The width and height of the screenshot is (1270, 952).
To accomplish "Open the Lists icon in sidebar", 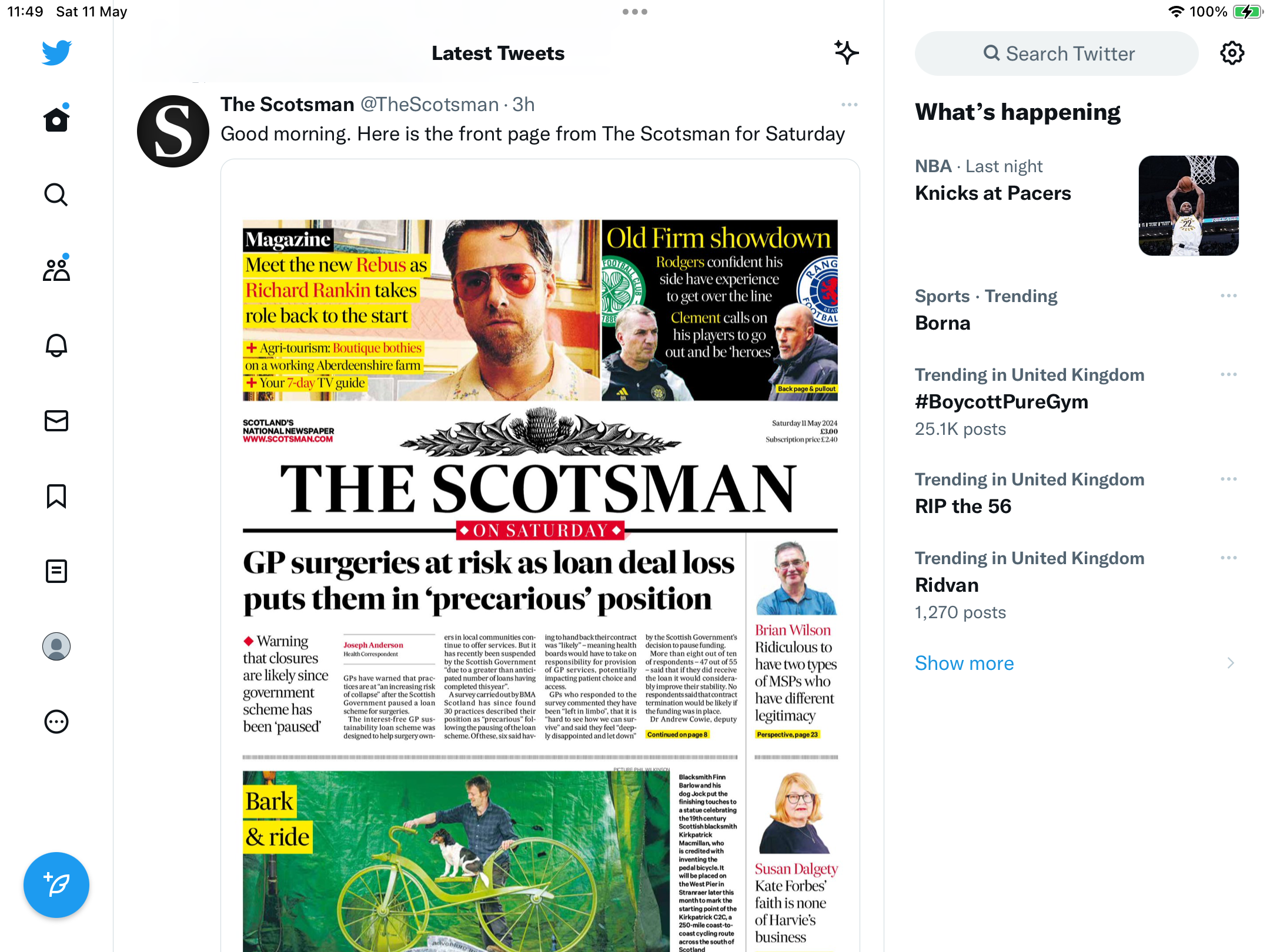I will 56,571.
